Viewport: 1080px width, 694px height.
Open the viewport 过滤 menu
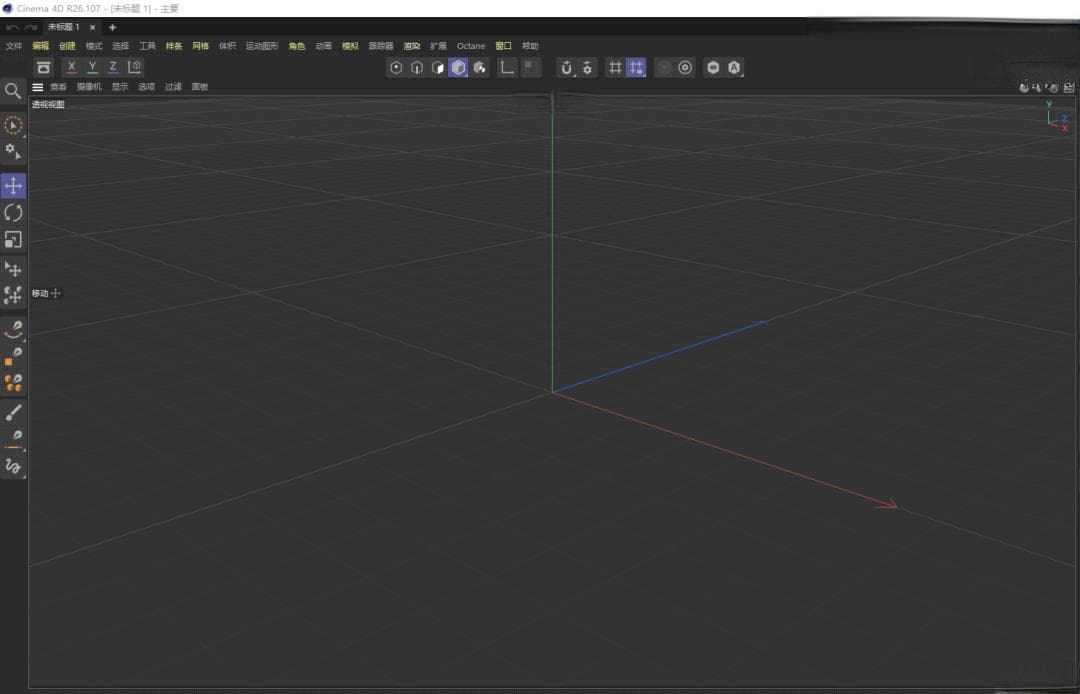tap(173, 87)
